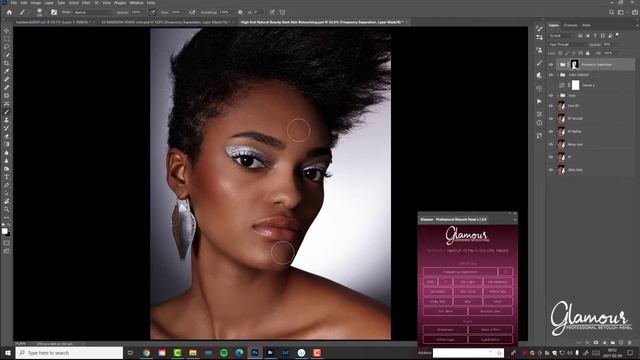
Task: Open the Smoothing value dropdown
Action: [227, 12]
